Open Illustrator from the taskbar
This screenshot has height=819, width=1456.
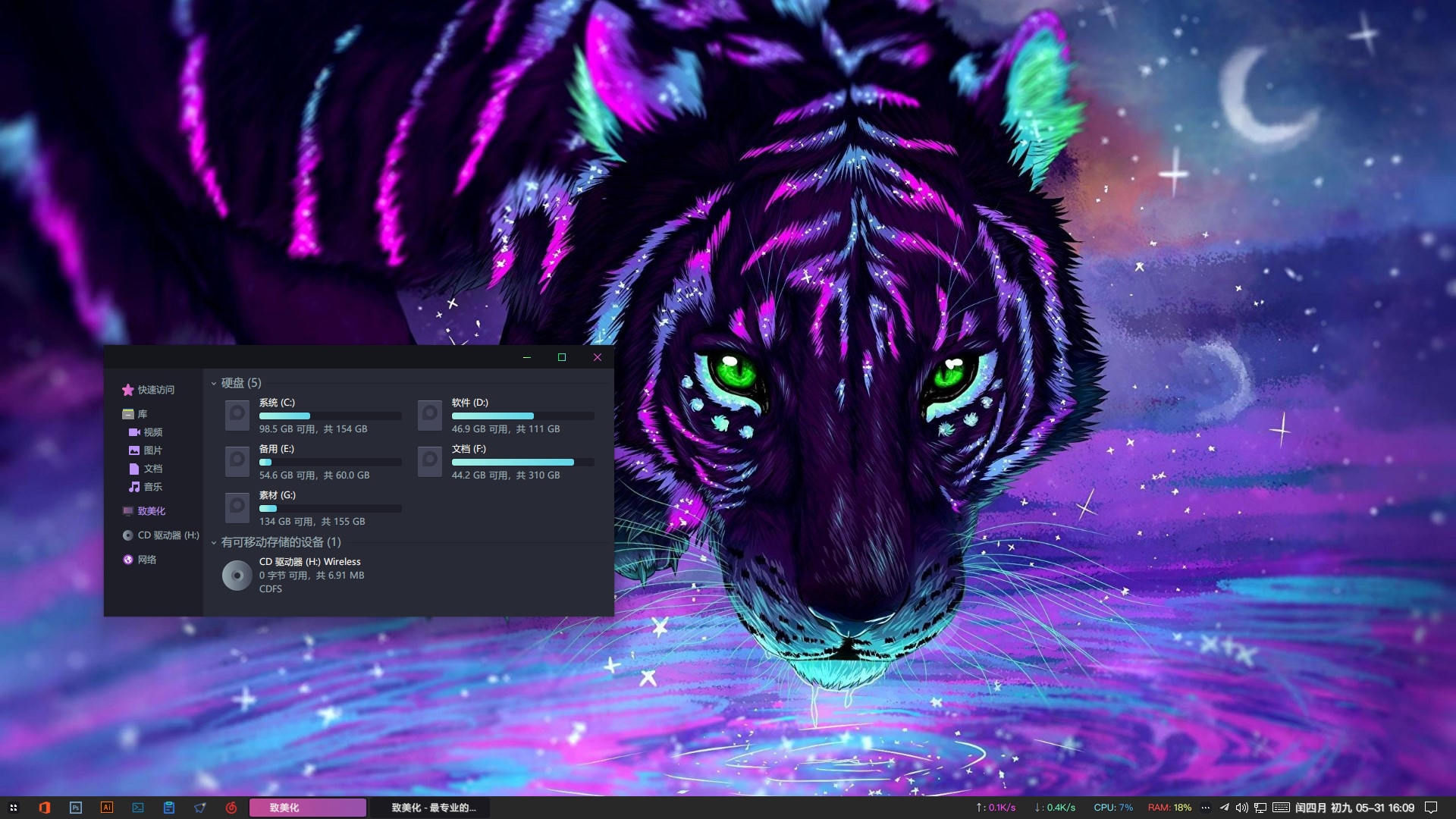click(x=106, y=808)
